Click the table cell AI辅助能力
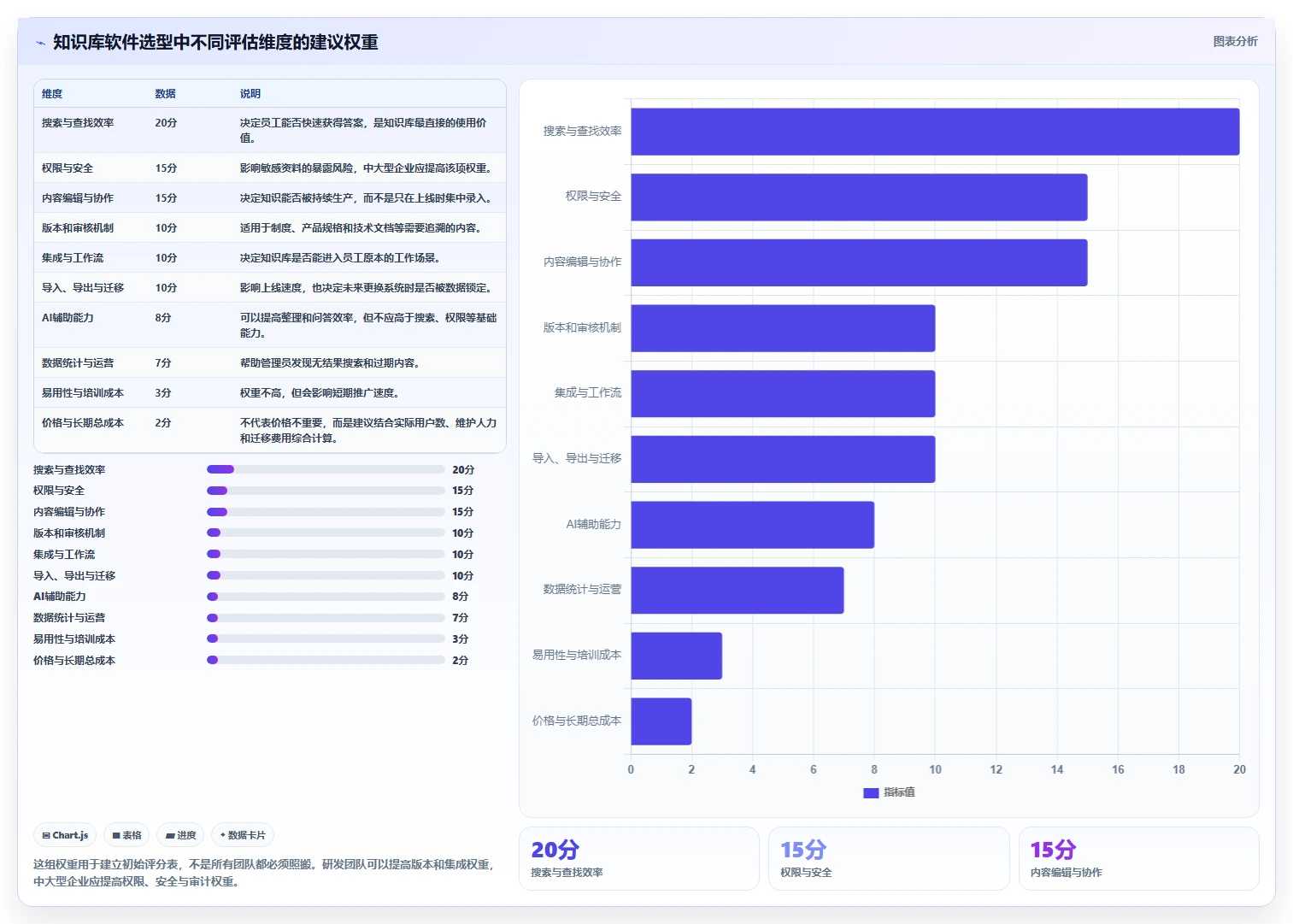This screenshot has width=1293, height=924. [68, 318]
